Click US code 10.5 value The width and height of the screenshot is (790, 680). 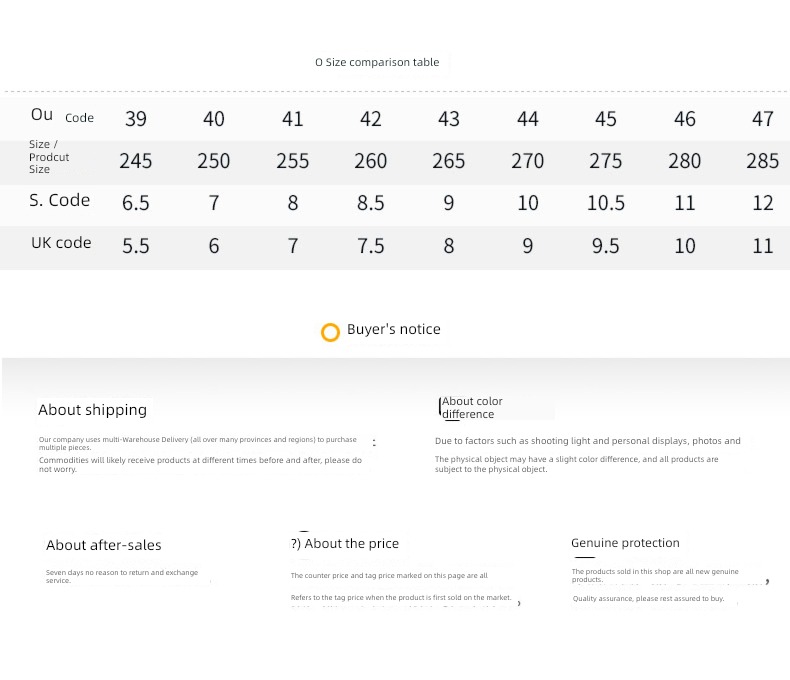coord(606,203)
